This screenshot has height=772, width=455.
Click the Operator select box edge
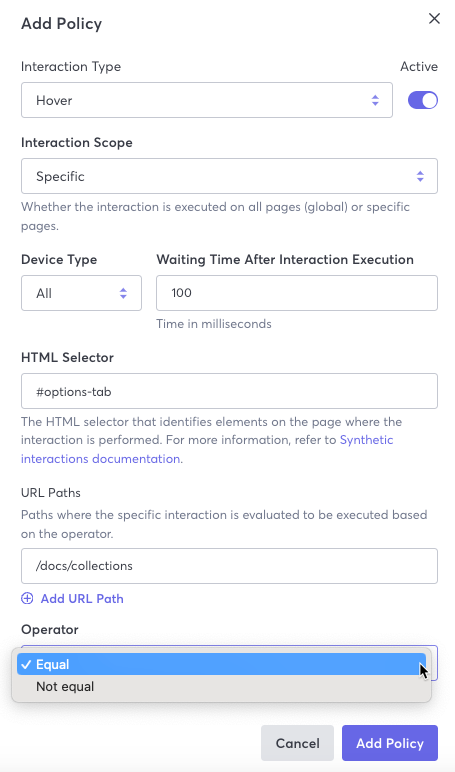click(x=434, y=663)
